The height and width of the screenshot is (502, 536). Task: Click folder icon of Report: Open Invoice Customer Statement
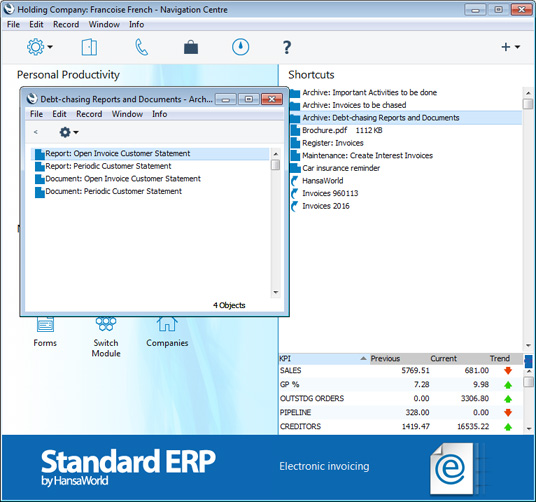[x=40, y=154]
